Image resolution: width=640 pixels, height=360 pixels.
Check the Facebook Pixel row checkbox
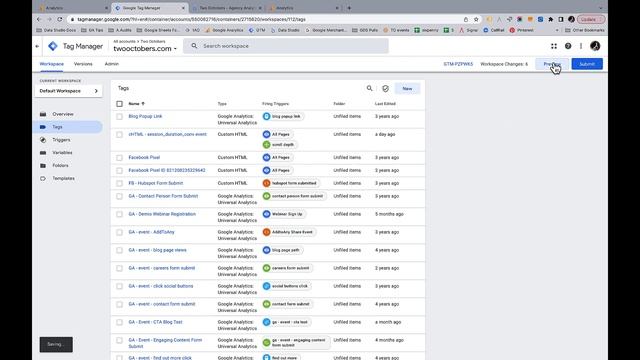tap(119, 158)
